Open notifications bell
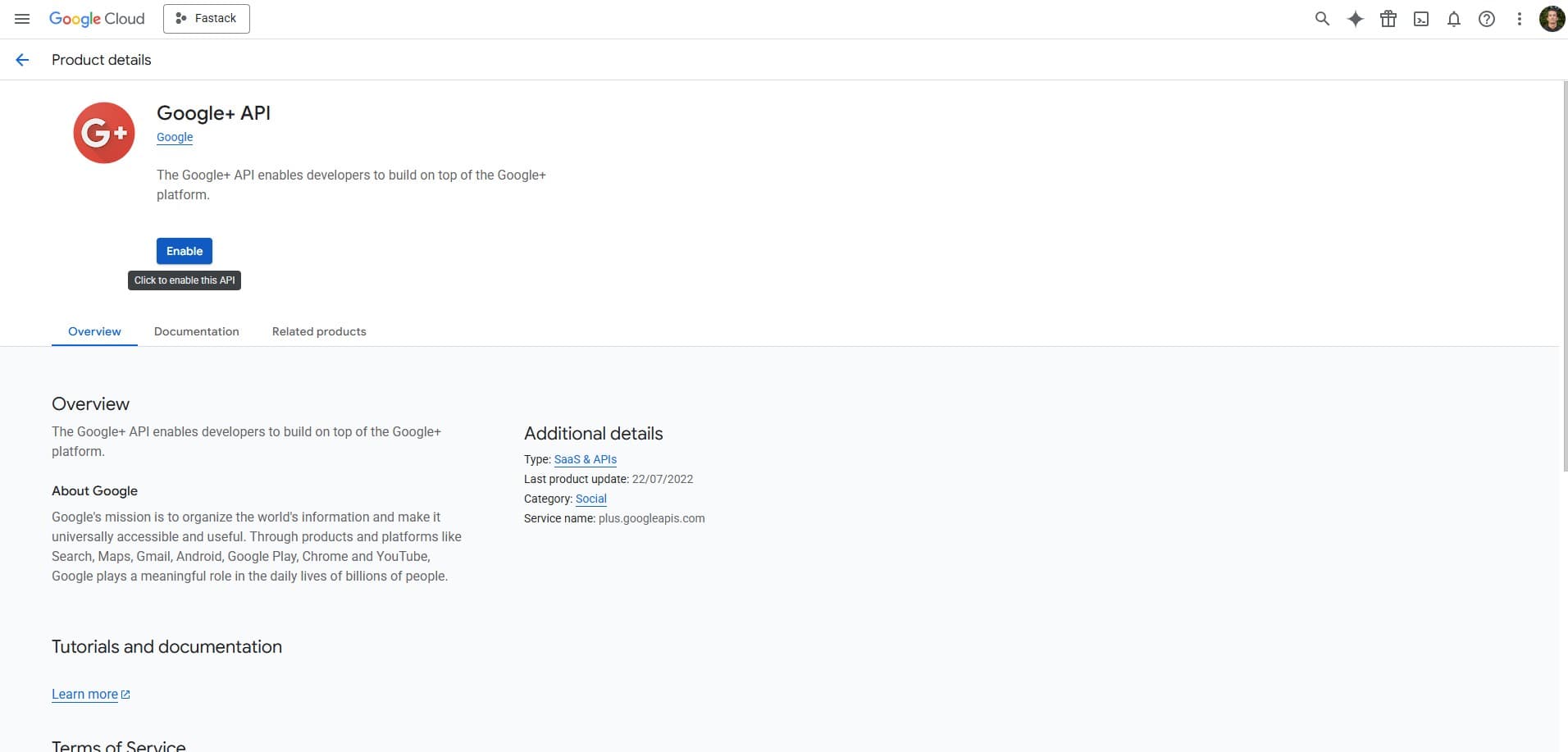Viewport: 1568px width, 752px height. tap(1454, 19)
